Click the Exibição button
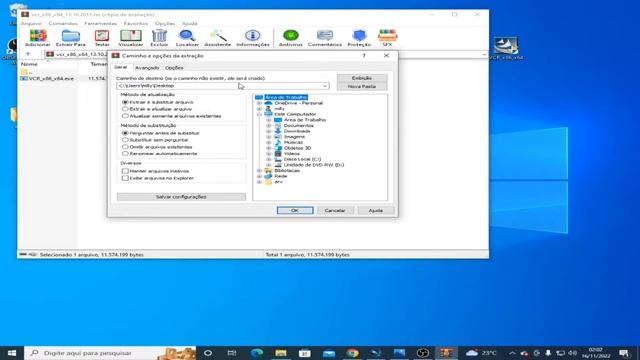Screen dimensions: 640x360 pos(362,78)
